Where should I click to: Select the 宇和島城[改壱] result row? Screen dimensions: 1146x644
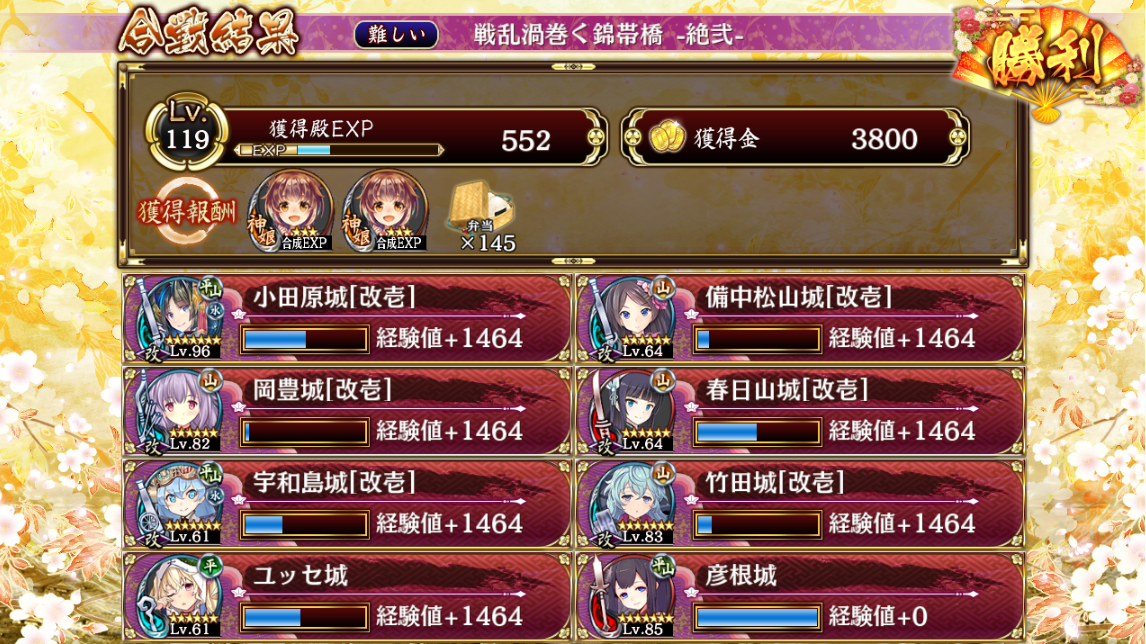click(x=347, y=504)
